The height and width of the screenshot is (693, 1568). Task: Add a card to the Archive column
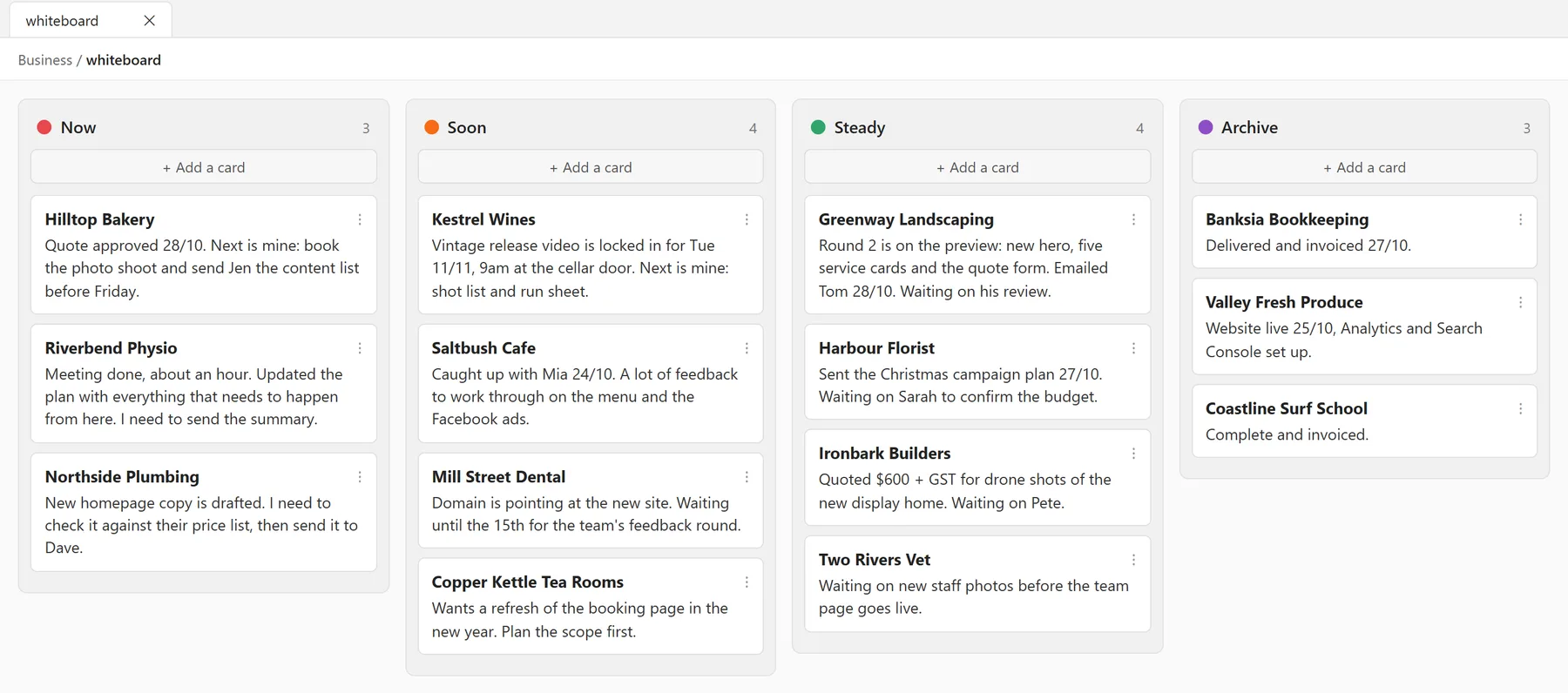tap(1364, 167)
